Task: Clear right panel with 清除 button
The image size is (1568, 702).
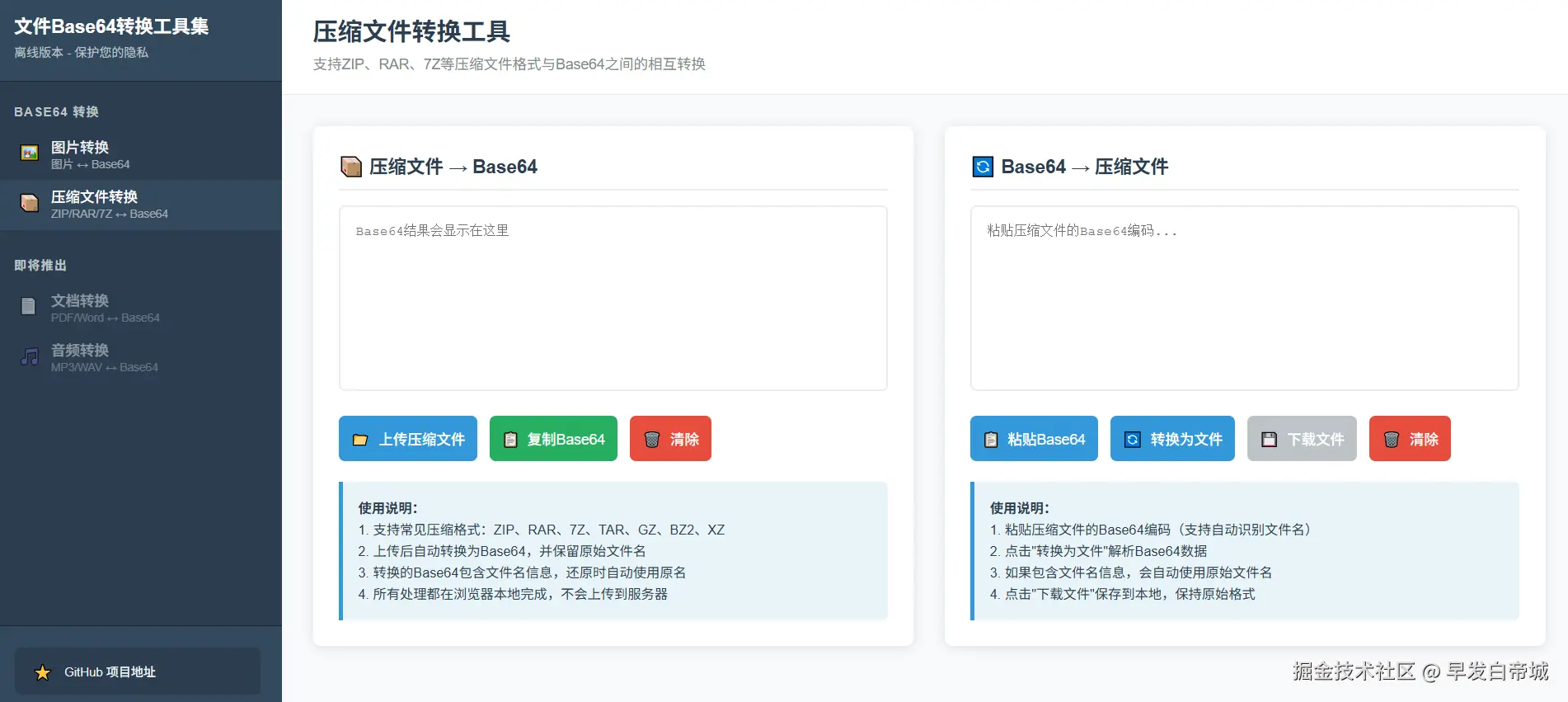Action: tap(1410, 439)
